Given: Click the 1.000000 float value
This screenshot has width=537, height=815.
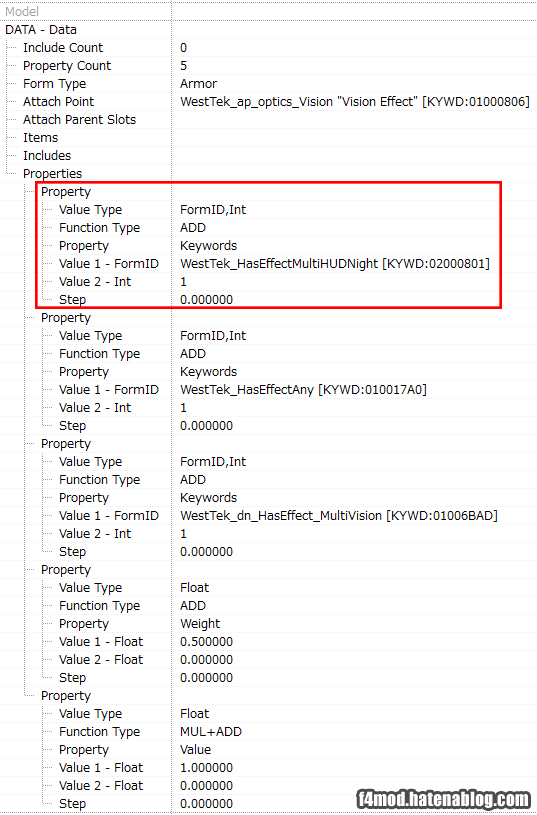Looking at the screenshot, I should pos(206,768).
